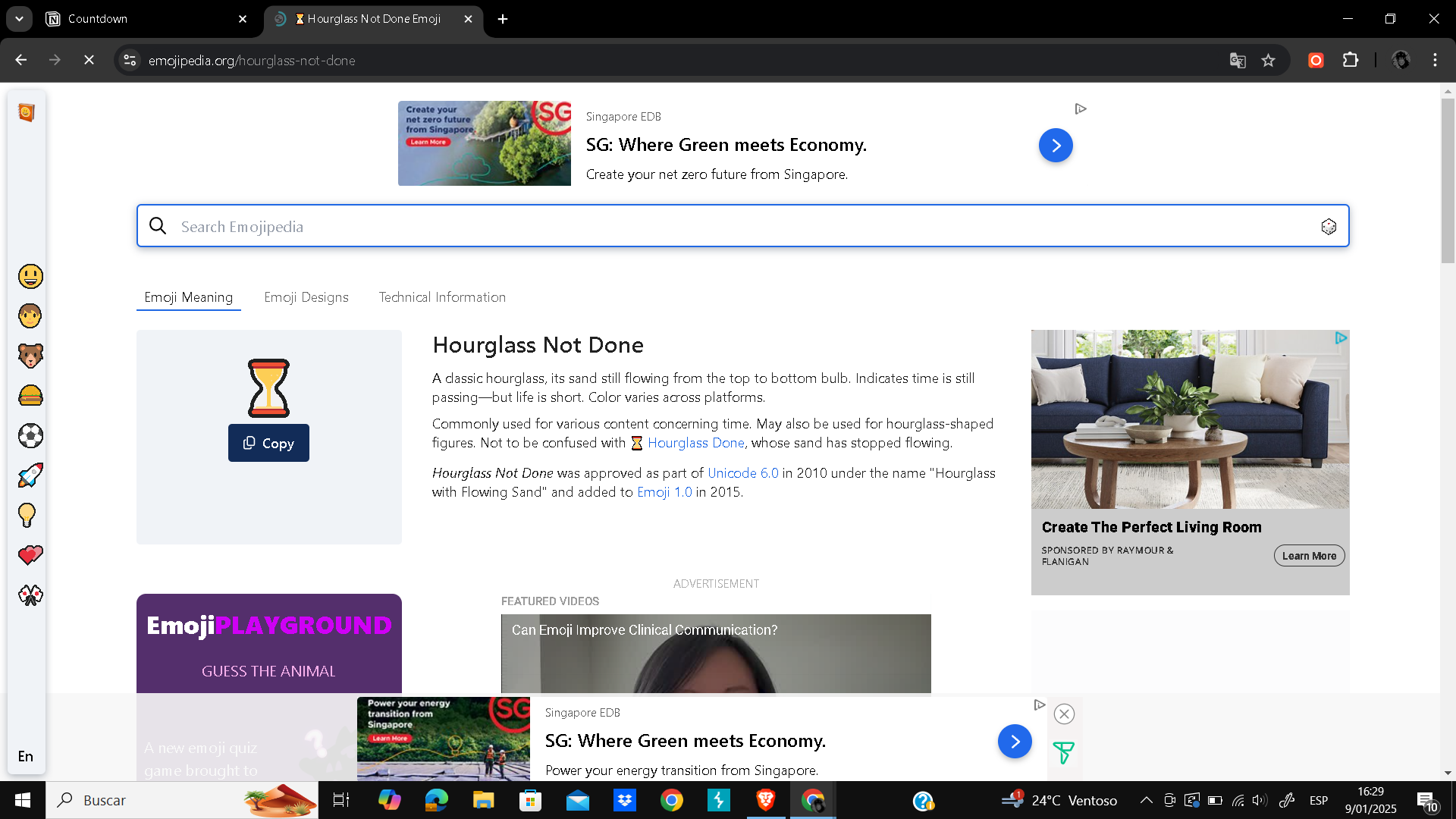Viewport: 1456px width, 819px height.
Task: Open the volume control in tray
Action: (x=1260, y=800)
